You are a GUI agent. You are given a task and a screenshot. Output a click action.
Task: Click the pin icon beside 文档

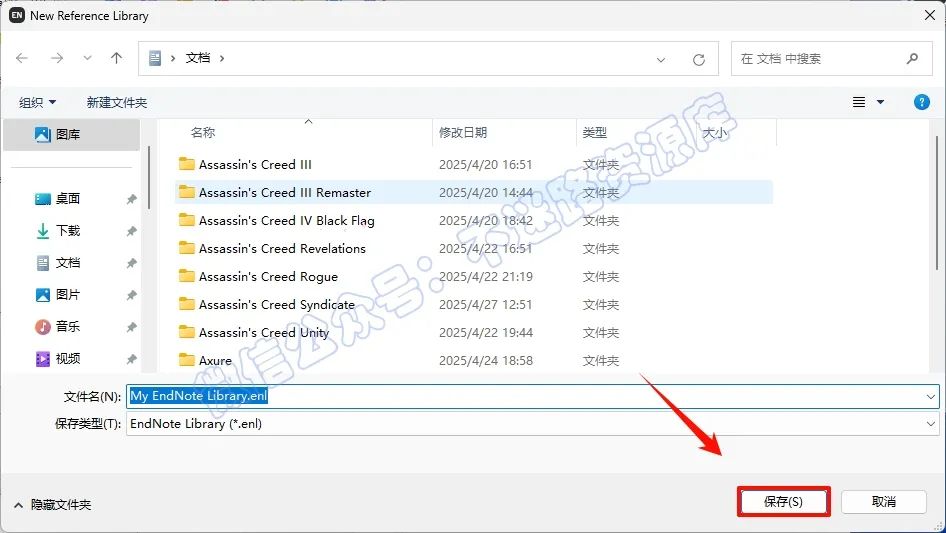click(x=131, y=263)
